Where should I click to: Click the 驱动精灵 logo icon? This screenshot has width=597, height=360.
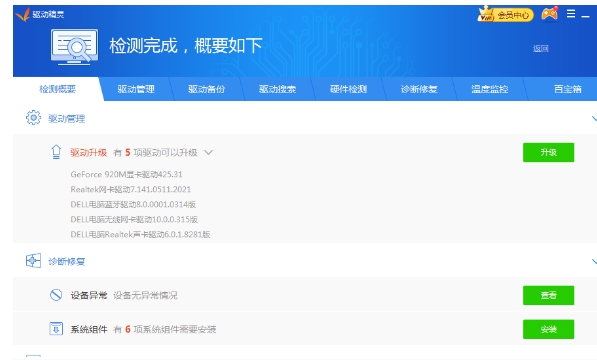click(22, 14)
